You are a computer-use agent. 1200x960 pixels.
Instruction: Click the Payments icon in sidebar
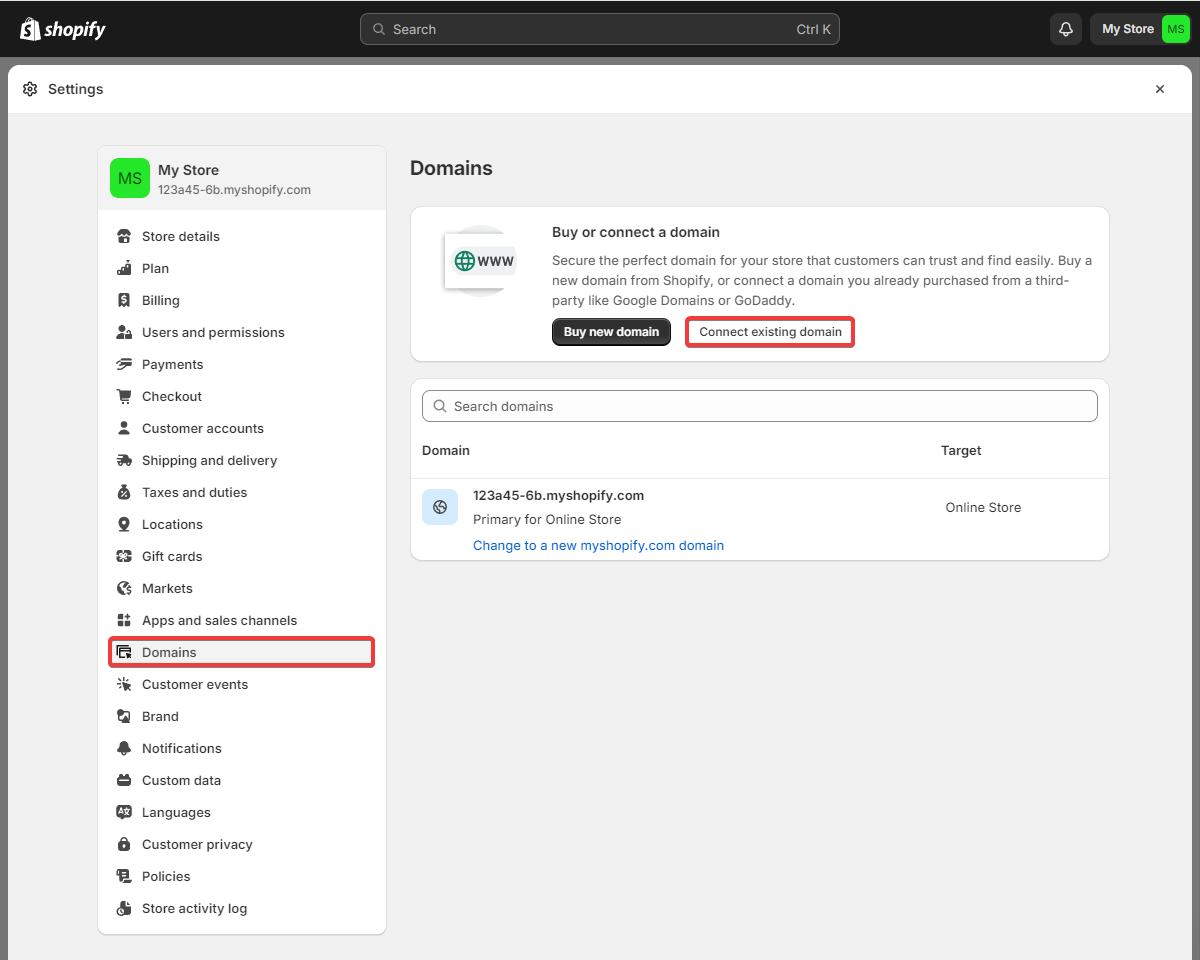pyautogui.click(x=124, y=364)
